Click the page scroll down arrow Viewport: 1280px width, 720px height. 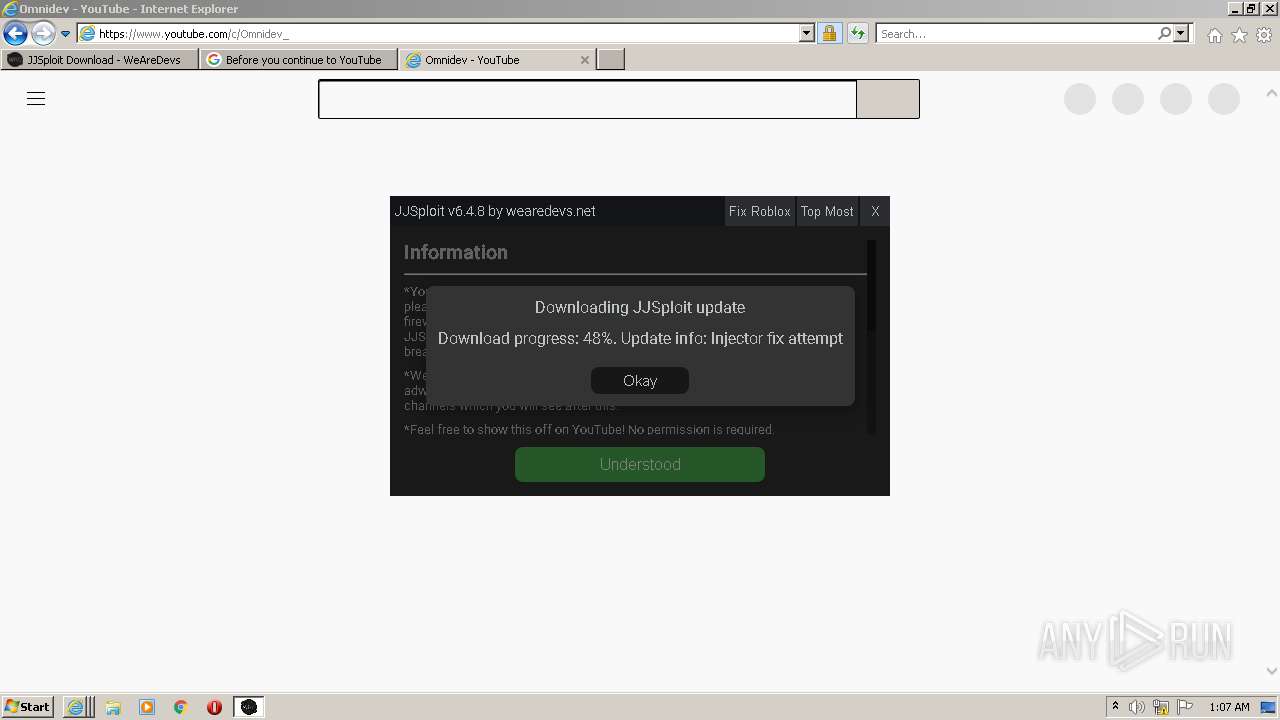[x=1272, y=672]
